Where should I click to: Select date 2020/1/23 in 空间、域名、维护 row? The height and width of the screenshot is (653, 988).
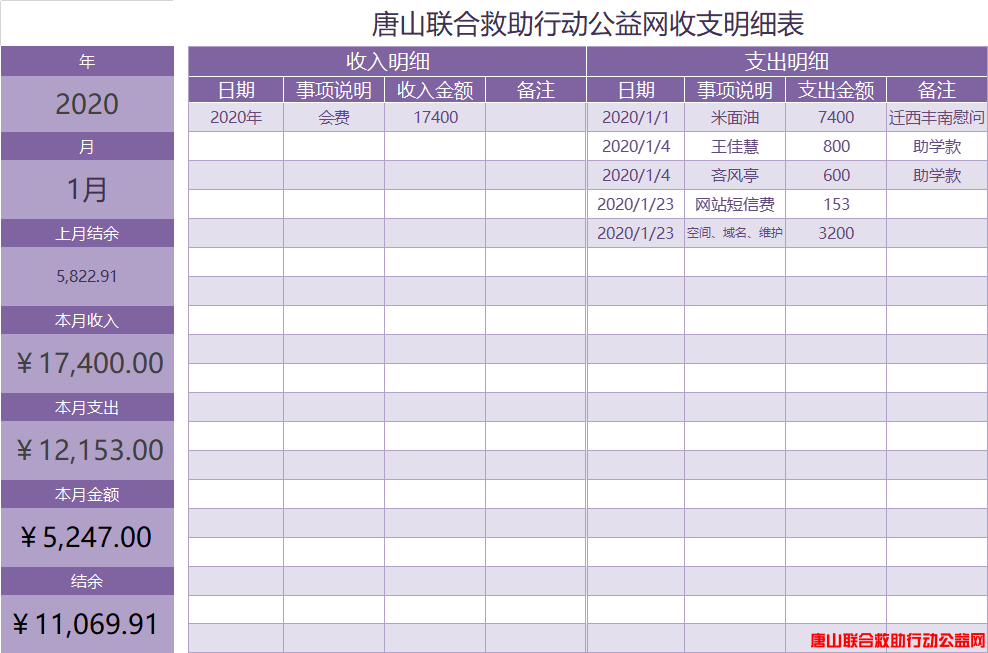coord(636,233)
